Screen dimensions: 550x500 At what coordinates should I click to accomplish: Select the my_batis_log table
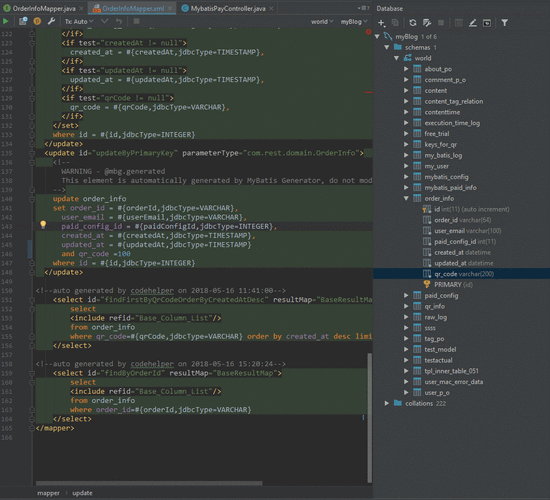pos(443,155)
